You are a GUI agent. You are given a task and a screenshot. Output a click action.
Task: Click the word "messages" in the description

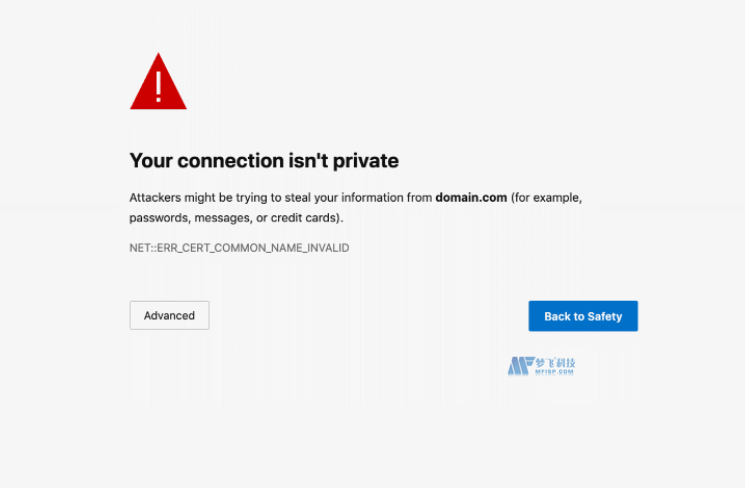click(x=222, y=217)
